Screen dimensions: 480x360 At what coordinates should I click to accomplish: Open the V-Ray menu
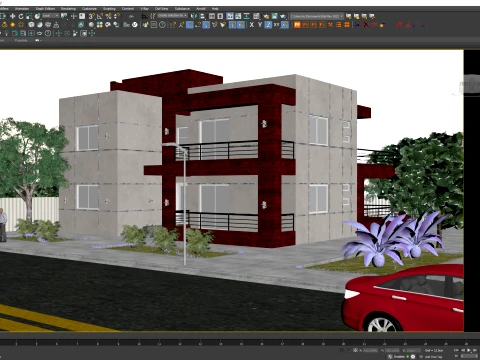144,8
